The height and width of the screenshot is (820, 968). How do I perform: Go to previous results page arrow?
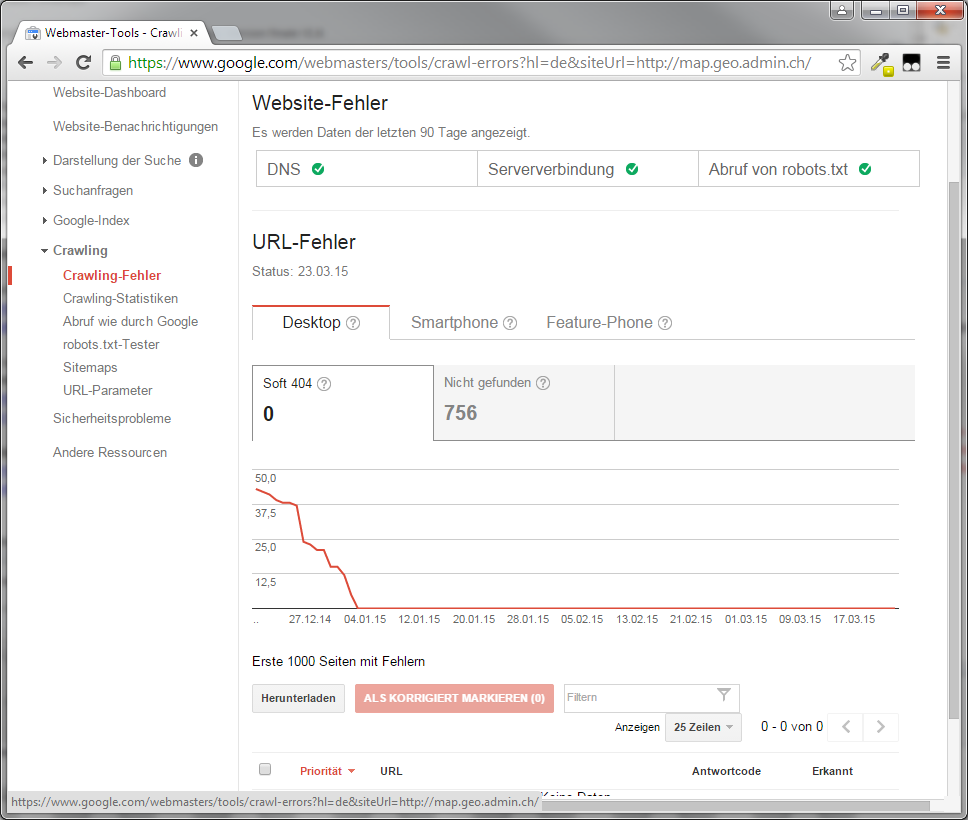click(846, 727)
